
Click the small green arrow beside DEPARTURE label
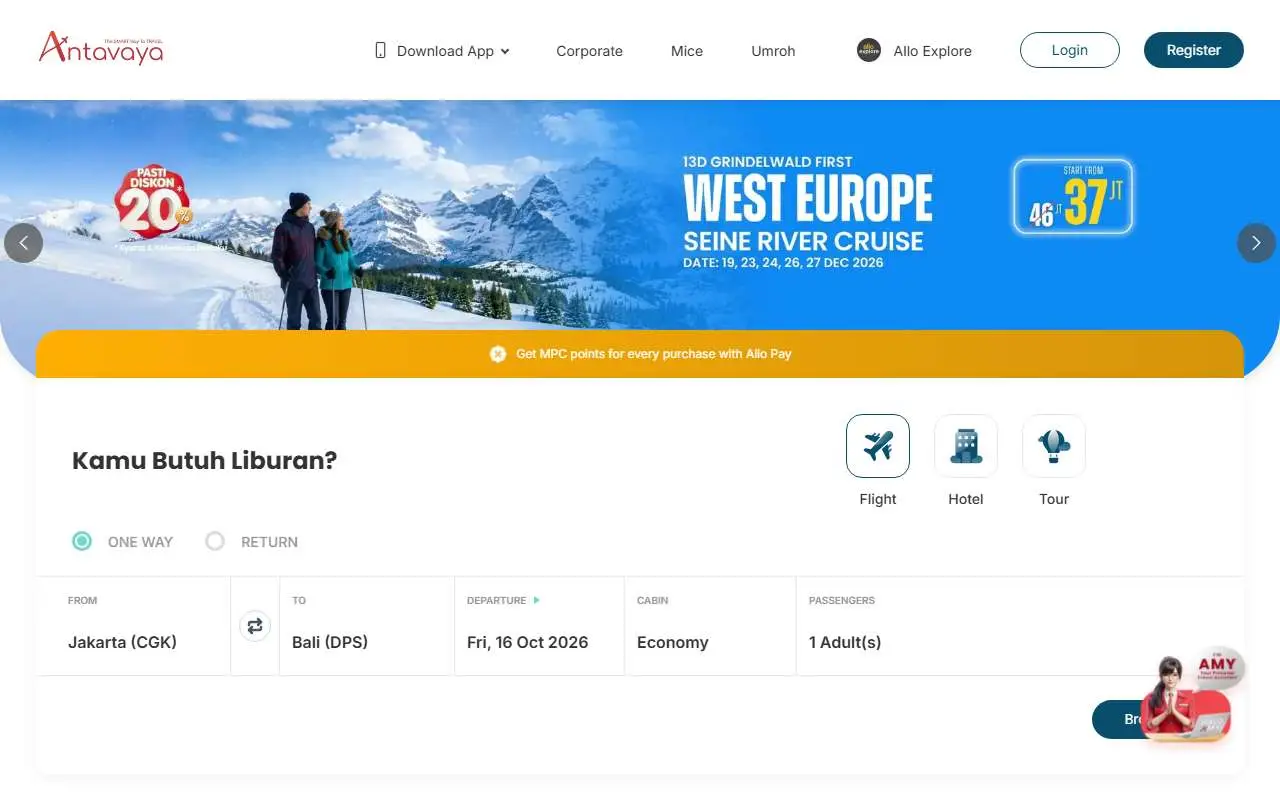537,600
